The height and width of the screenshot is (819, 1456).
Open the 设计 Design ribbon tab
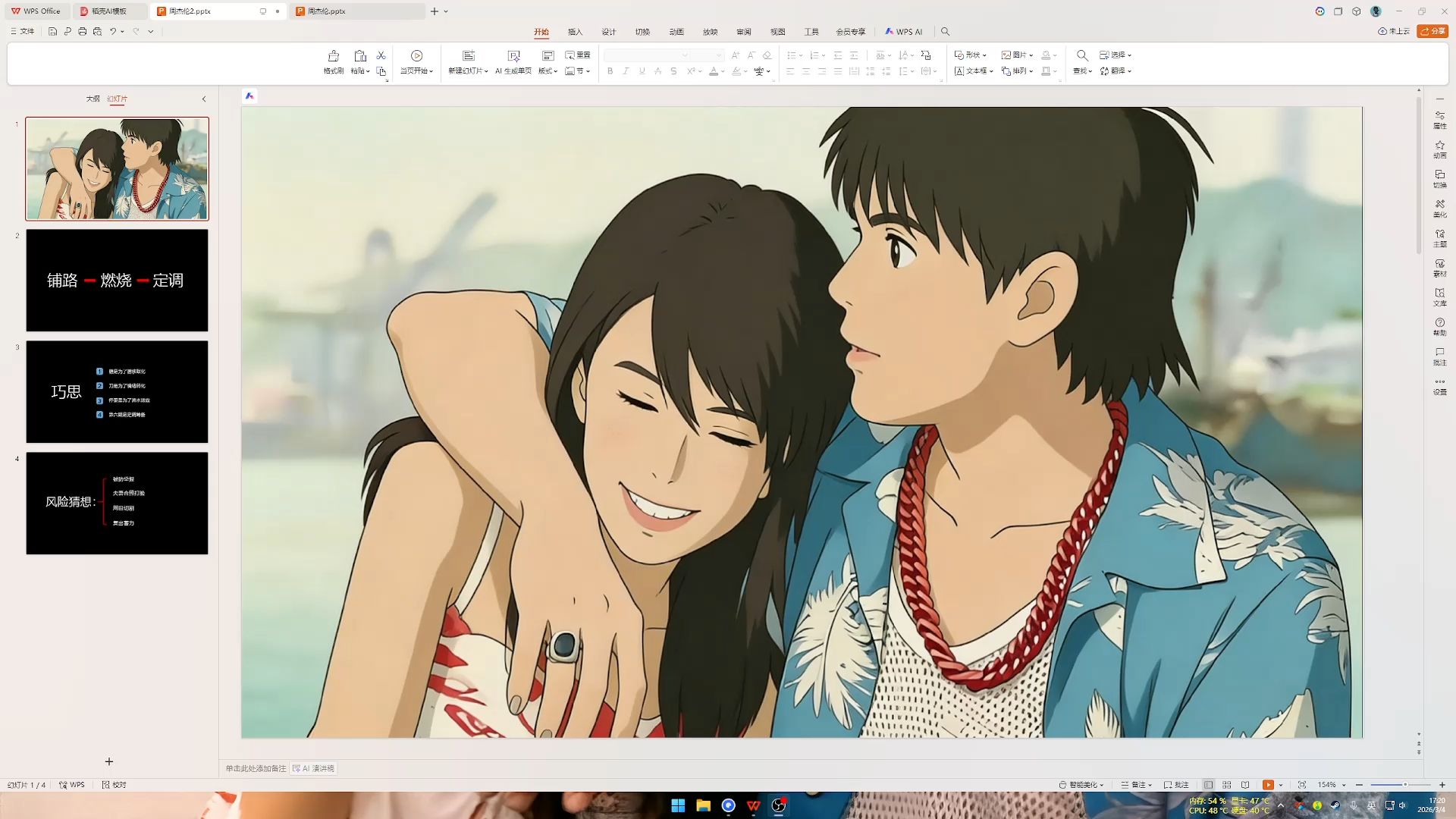pyautogui.click(x=609, y=32)
